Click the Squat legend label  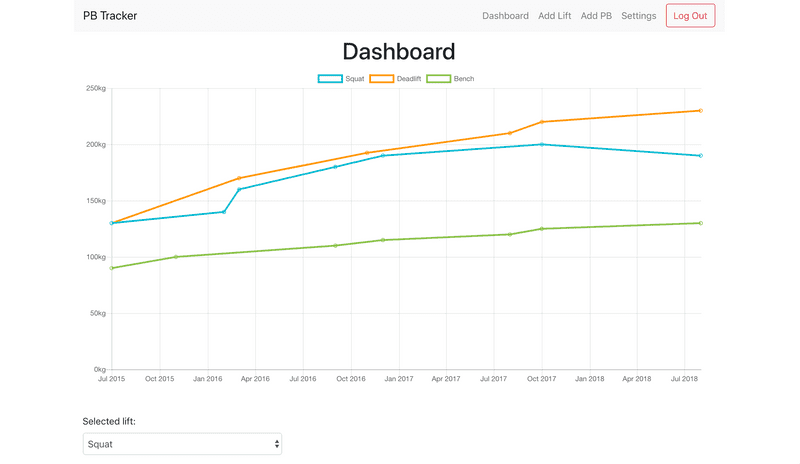coord(355,79)
